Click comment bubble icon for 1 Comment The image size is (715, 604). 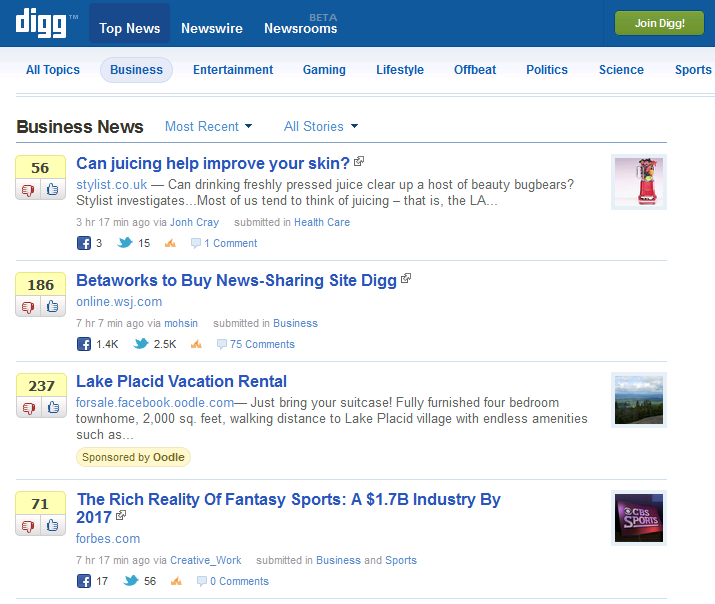pyautogui.click(x=196, y=243)
